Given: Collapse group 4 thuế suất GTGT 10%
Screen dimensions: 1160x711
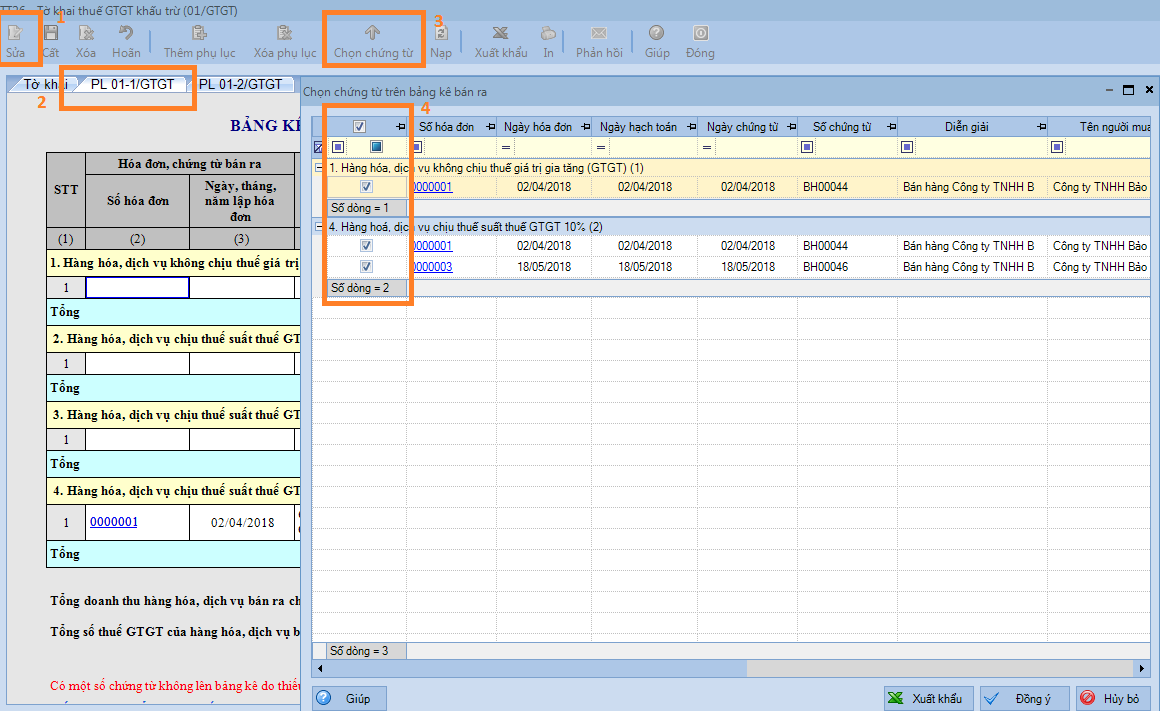Looking at the screenshot, I should pyautogui.click(x=319, y=227).
